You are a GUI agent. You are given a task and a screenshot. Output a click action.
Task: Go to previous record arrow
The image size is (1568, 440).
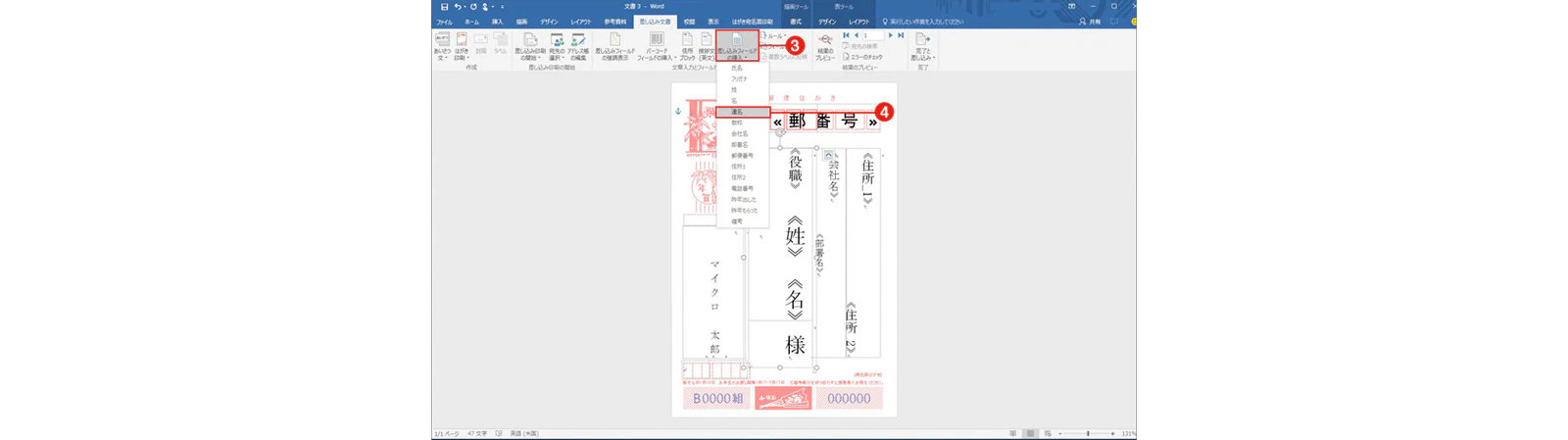[x=856, y=35]
